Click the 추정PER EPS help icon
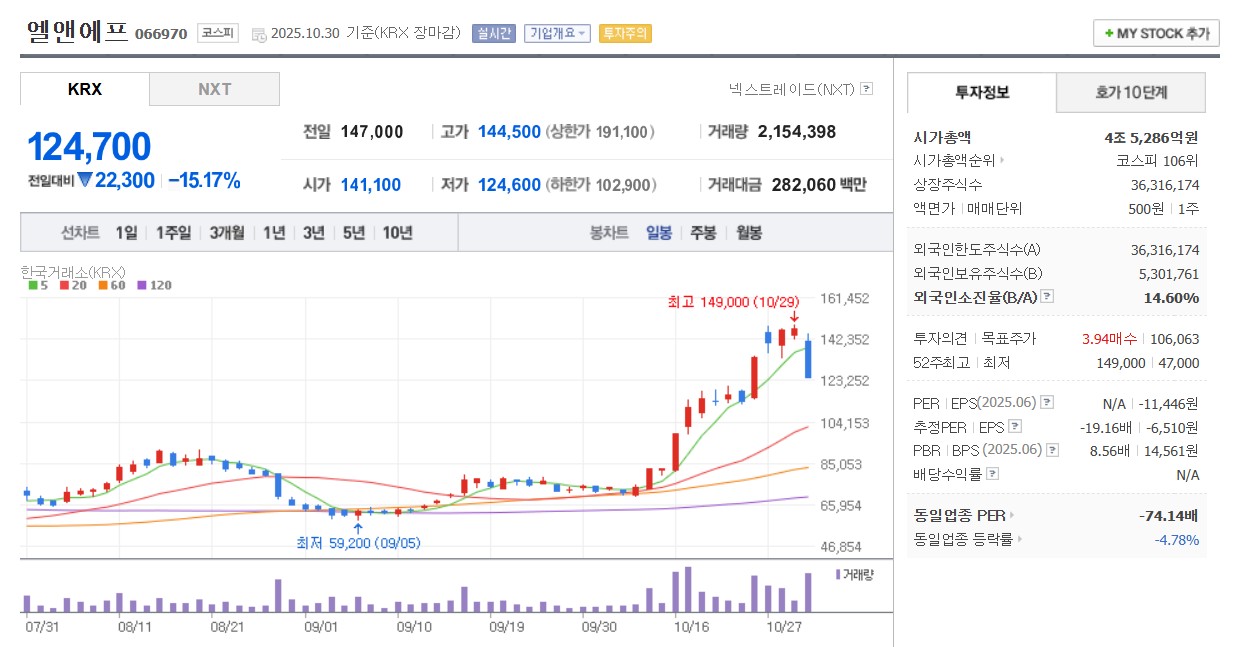The width and height of the screenshot is (1241, 647). 1014,427
